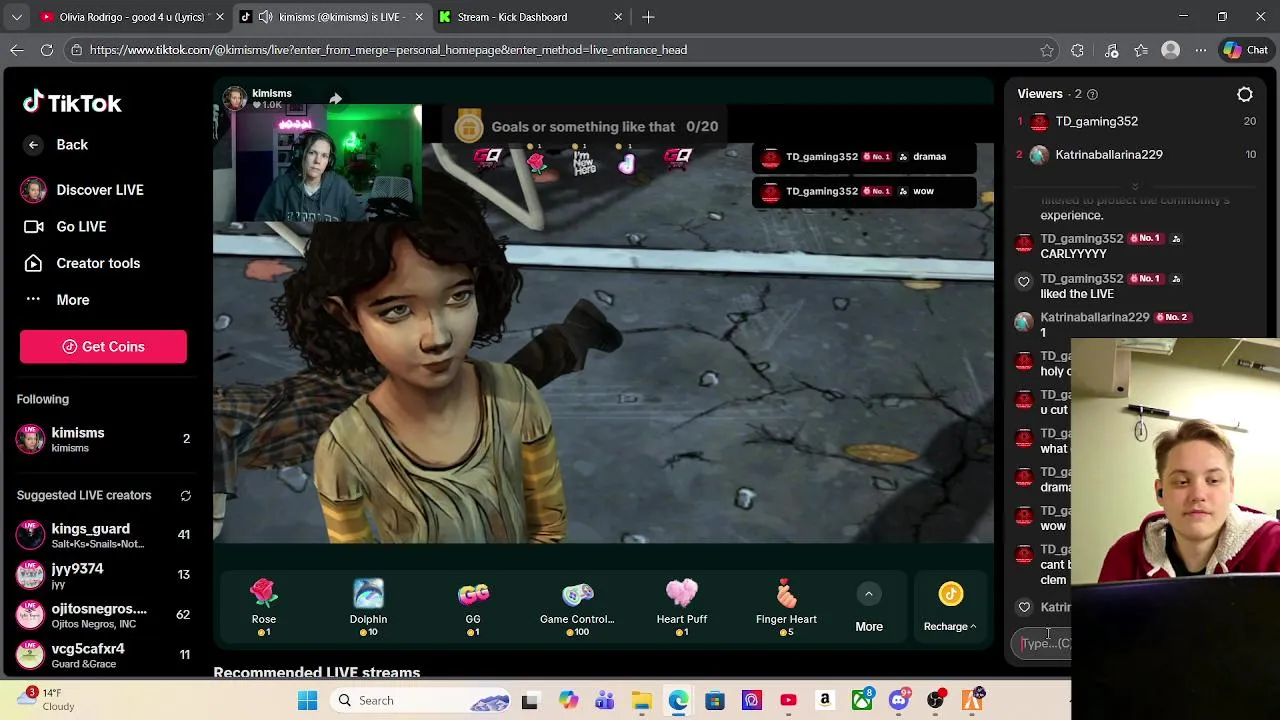Open browser settings and more menu

(1199, 50)
